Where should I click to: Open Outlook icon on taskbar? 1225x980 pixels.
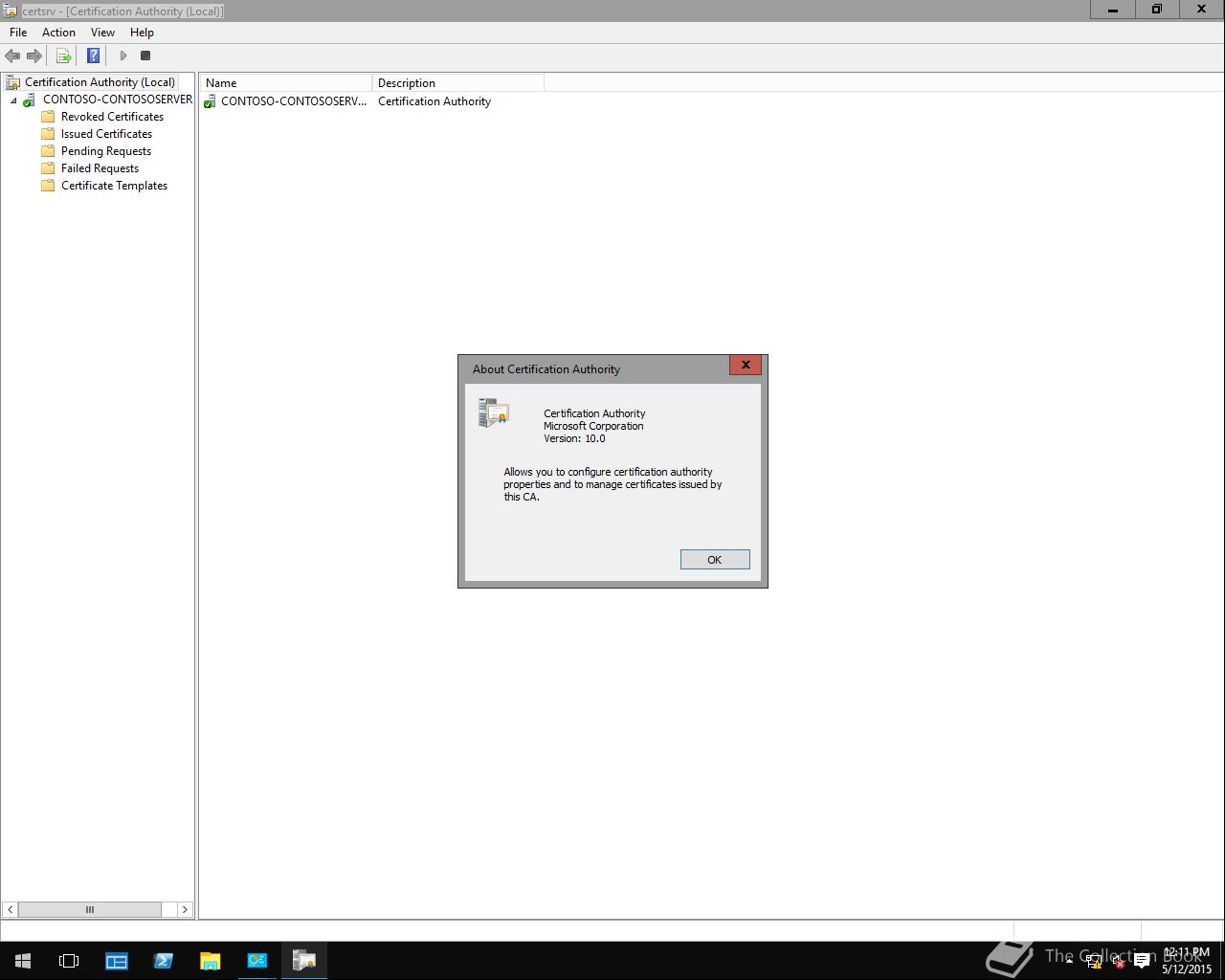(256, 961)
